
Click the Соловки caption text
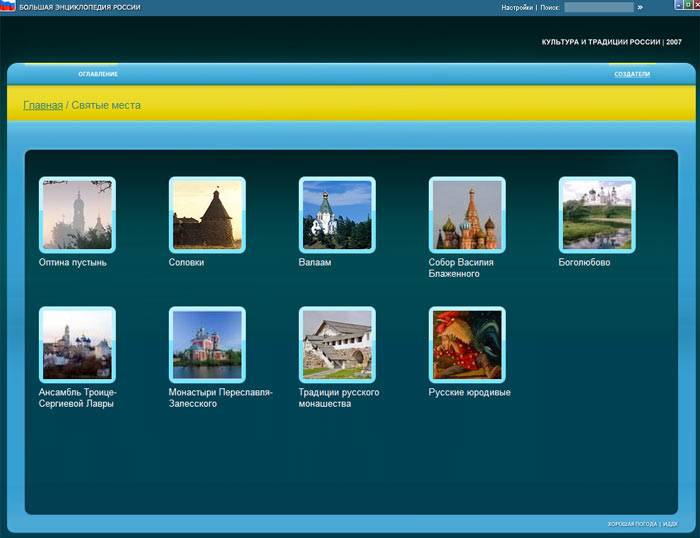tap(186, 263)
